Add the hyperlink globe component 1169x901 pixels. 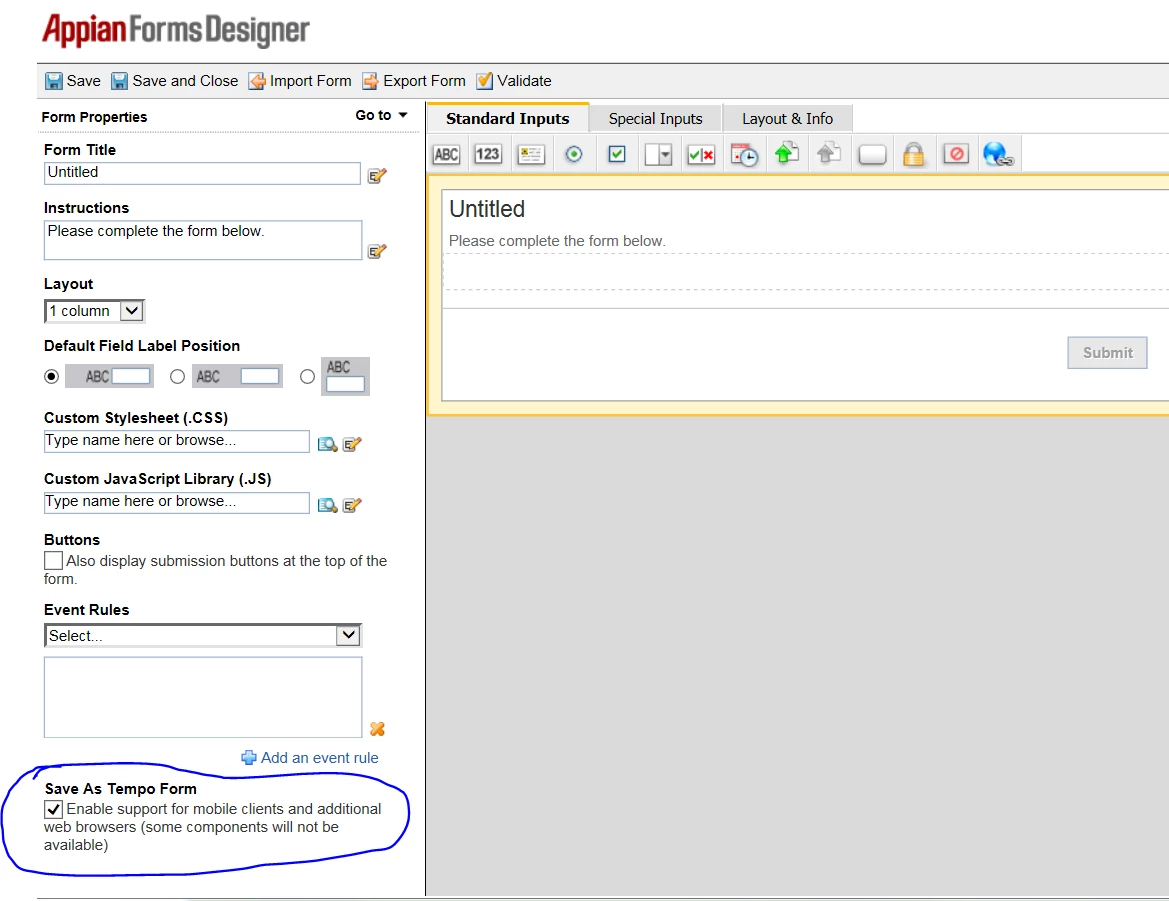pos(998,154)
